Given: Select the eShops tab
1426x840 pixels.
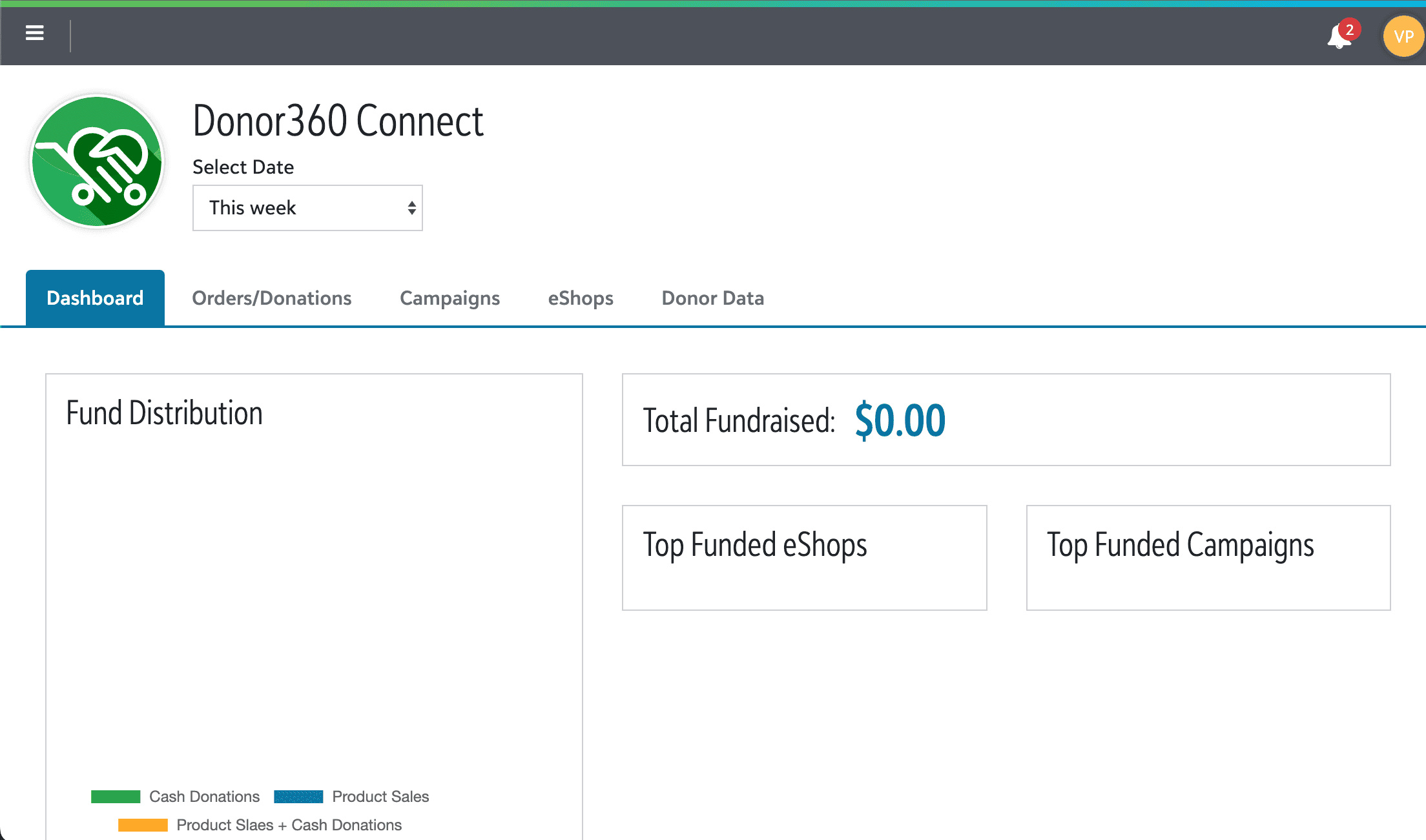Looking at the screenshot, I should coord(581,298).
